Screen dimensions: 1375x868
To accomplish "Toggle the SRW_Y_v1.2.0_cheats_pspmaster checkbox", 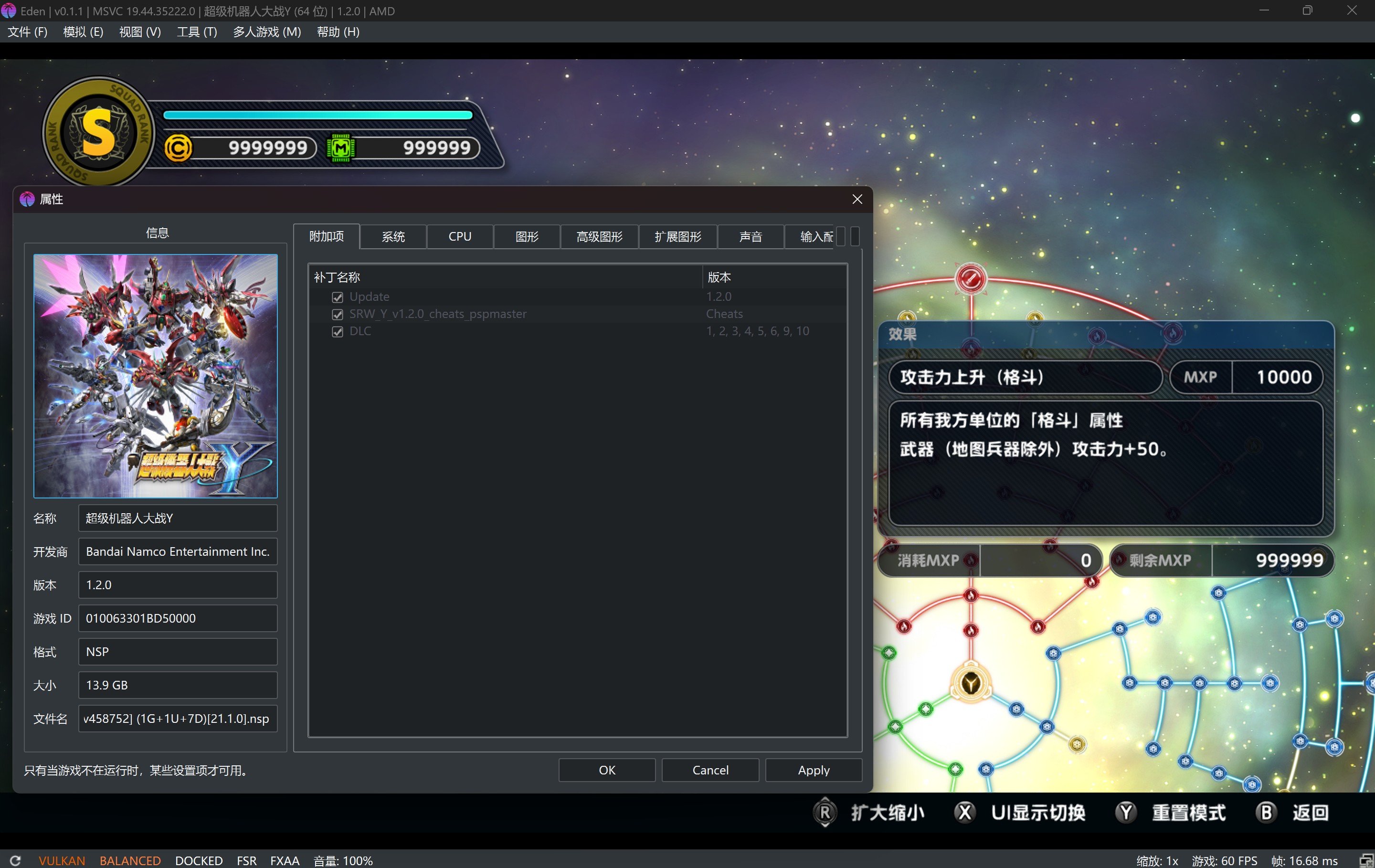I will [338, 314].
